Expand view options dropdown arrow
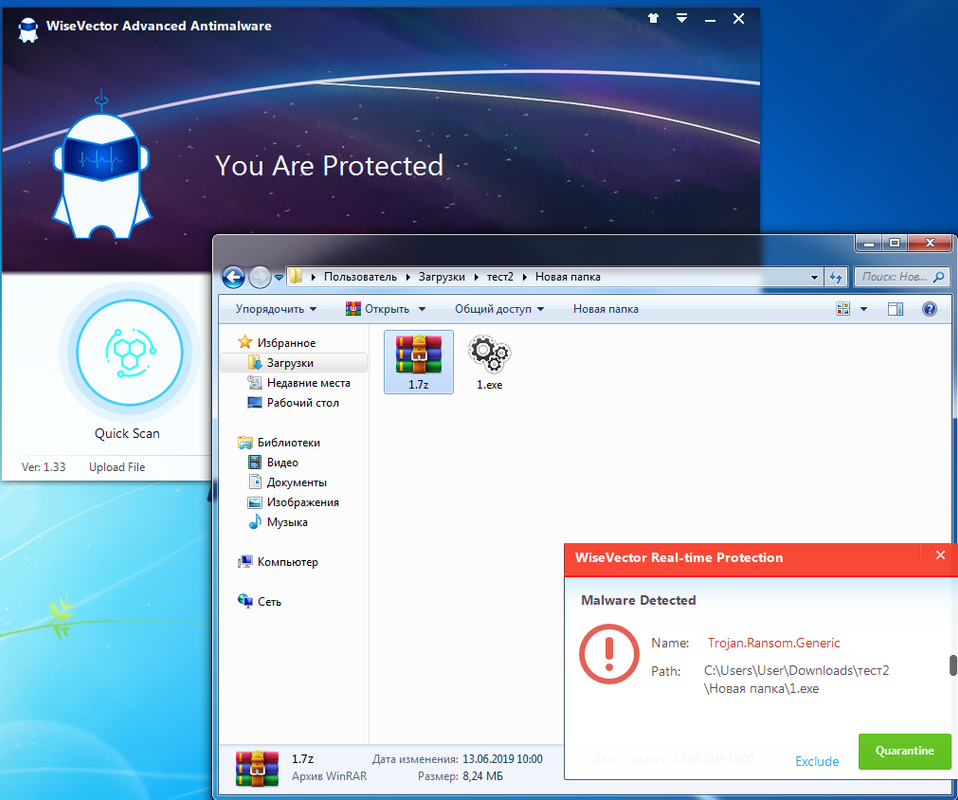The height and width of the screenshot is (800, 958). [x=864, y=309]
